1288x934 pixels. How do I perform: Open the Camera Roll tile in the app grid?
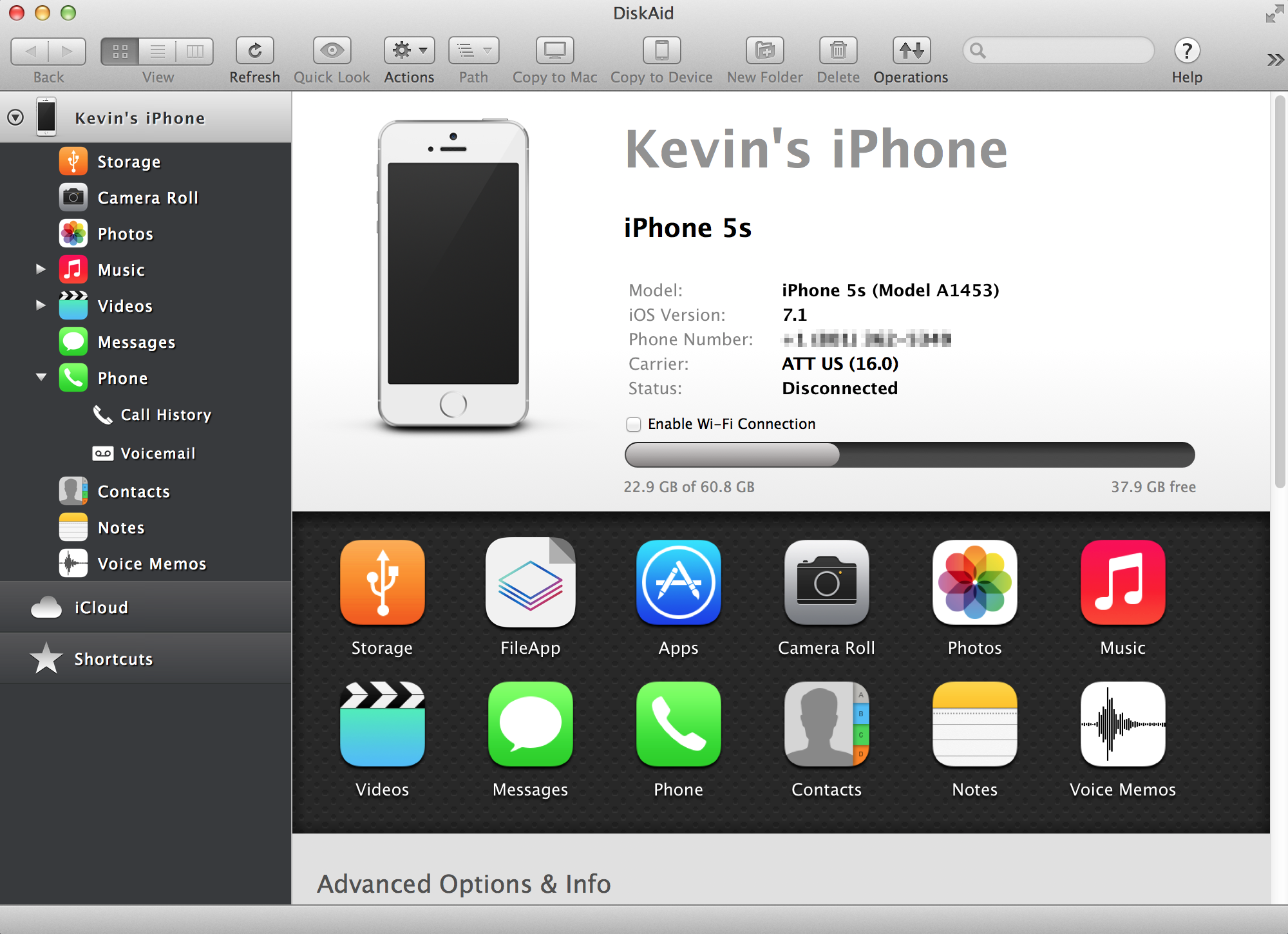(x=826, y=582)
